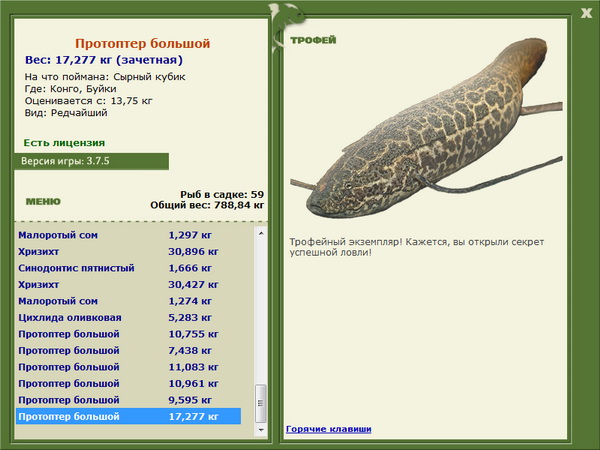Close the window with the X button
Image resolution: width=600 pixels, height=450 pixels.
pos(586,13)
